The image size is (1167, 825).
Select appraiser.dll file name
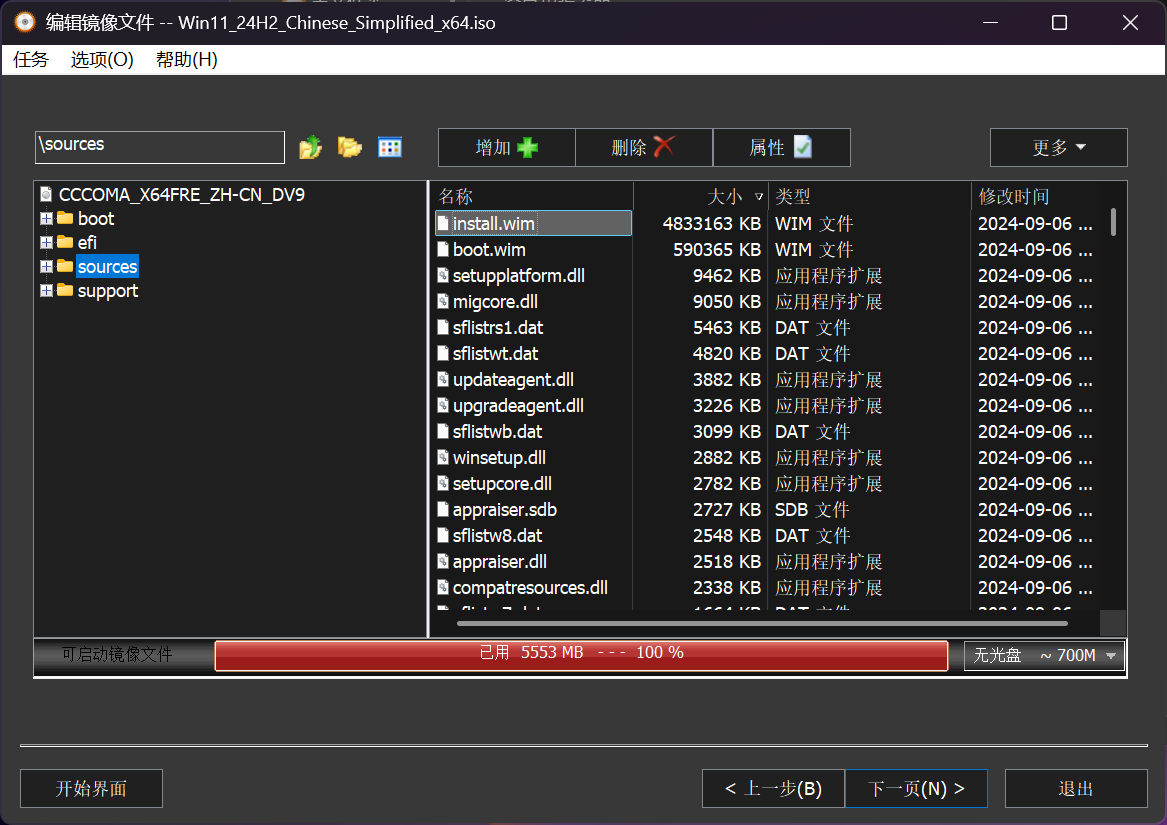tap(499, 562)
